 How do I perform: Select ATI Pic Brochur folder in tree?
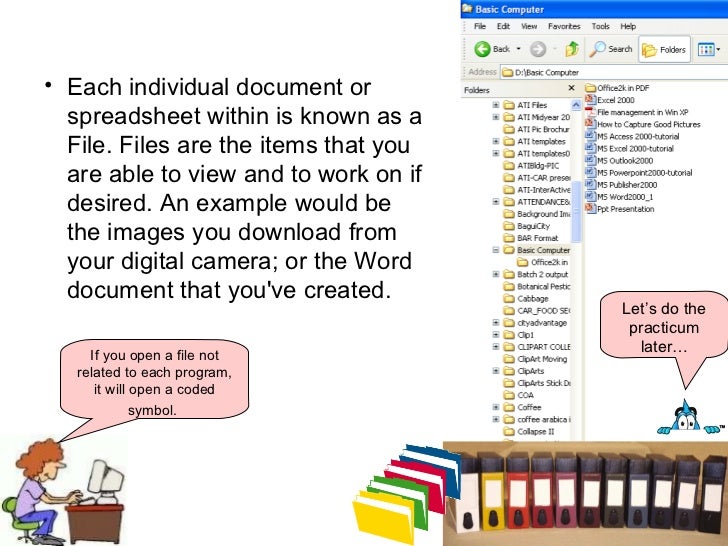tap(537, 129)
